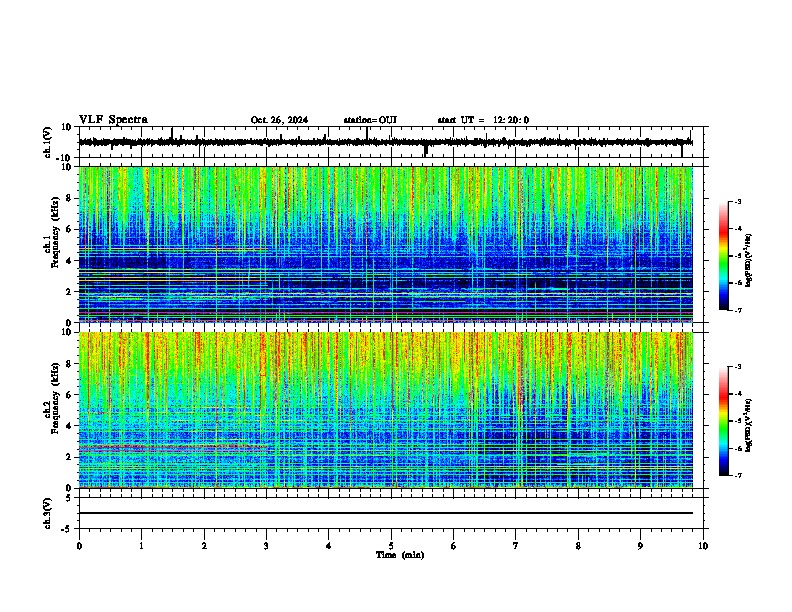Click time axis tick label "1"
Image resolution: width=792 pixels, height=612 pixels.
pos(141,546)
